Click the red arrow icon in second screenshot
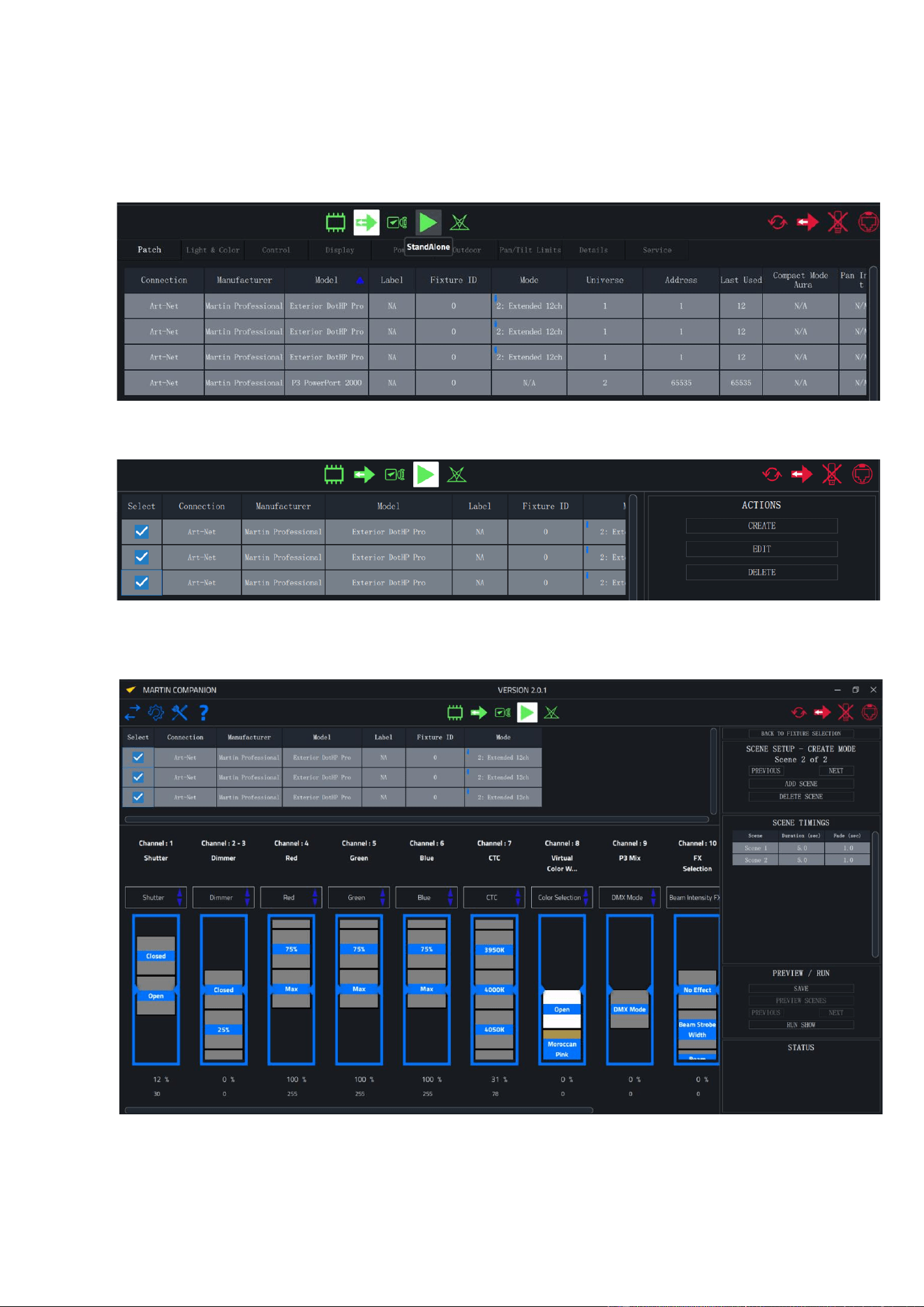 point(802,474)
